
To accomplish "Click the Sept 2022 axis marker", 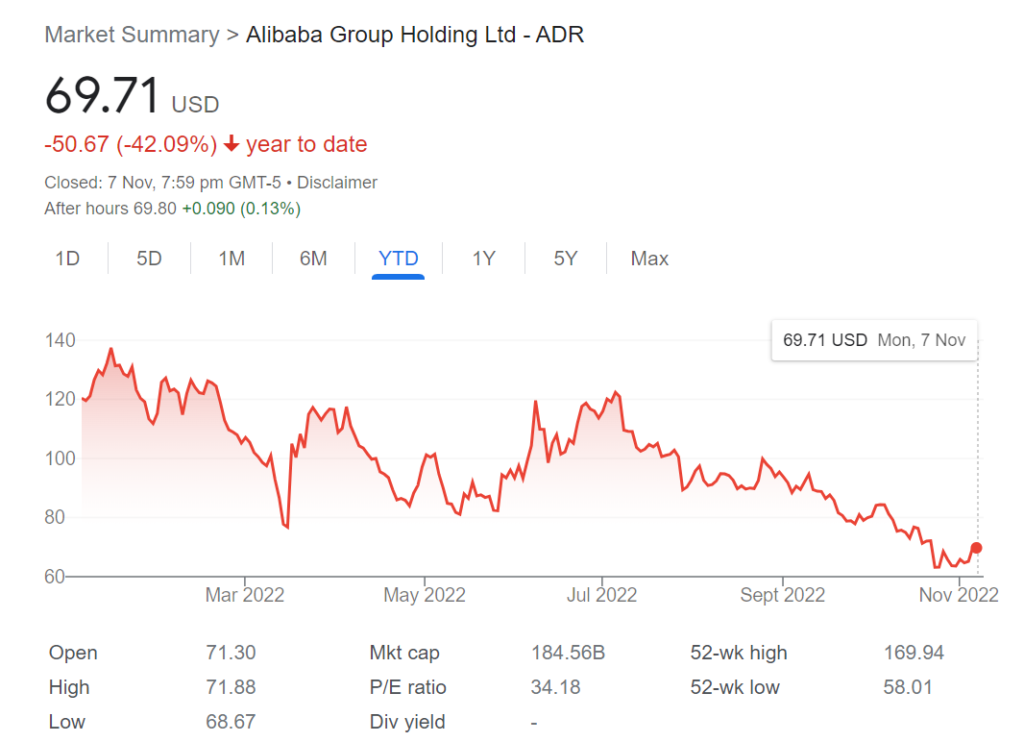I will [x=782, y=594].
